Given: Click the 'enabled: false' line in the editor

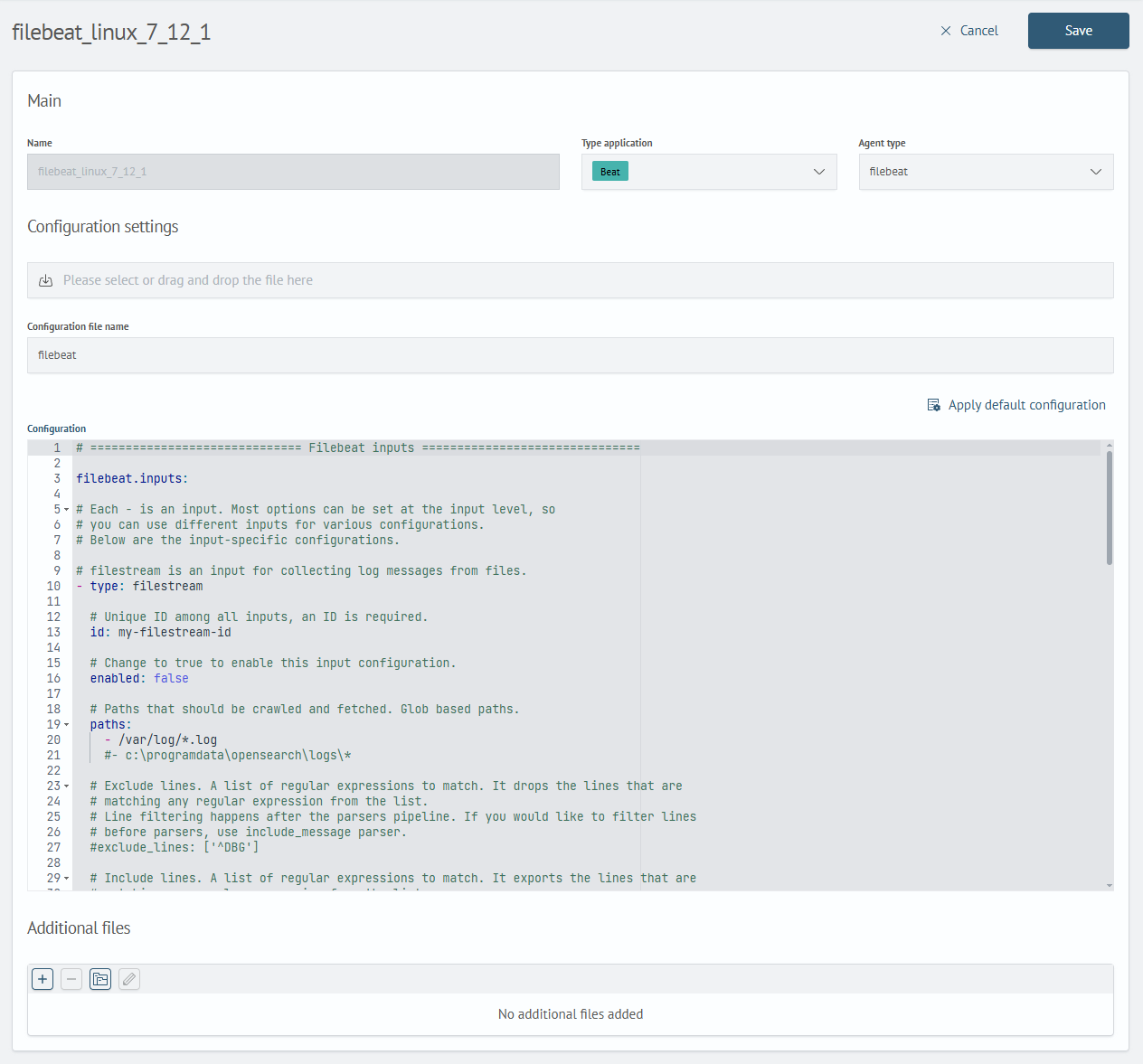Looking at the screenshot, I should tap(139, 679).
